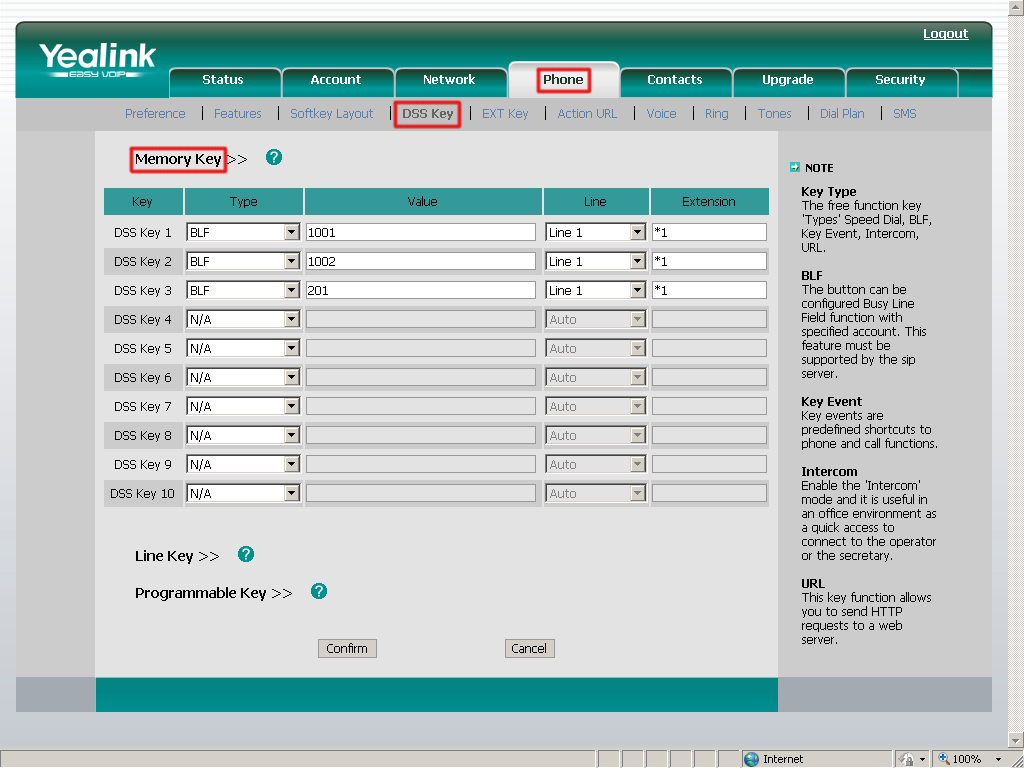Focus DSS Key 1 Extension field
This screenshot has width=1024, height=768.
point(709,232)
